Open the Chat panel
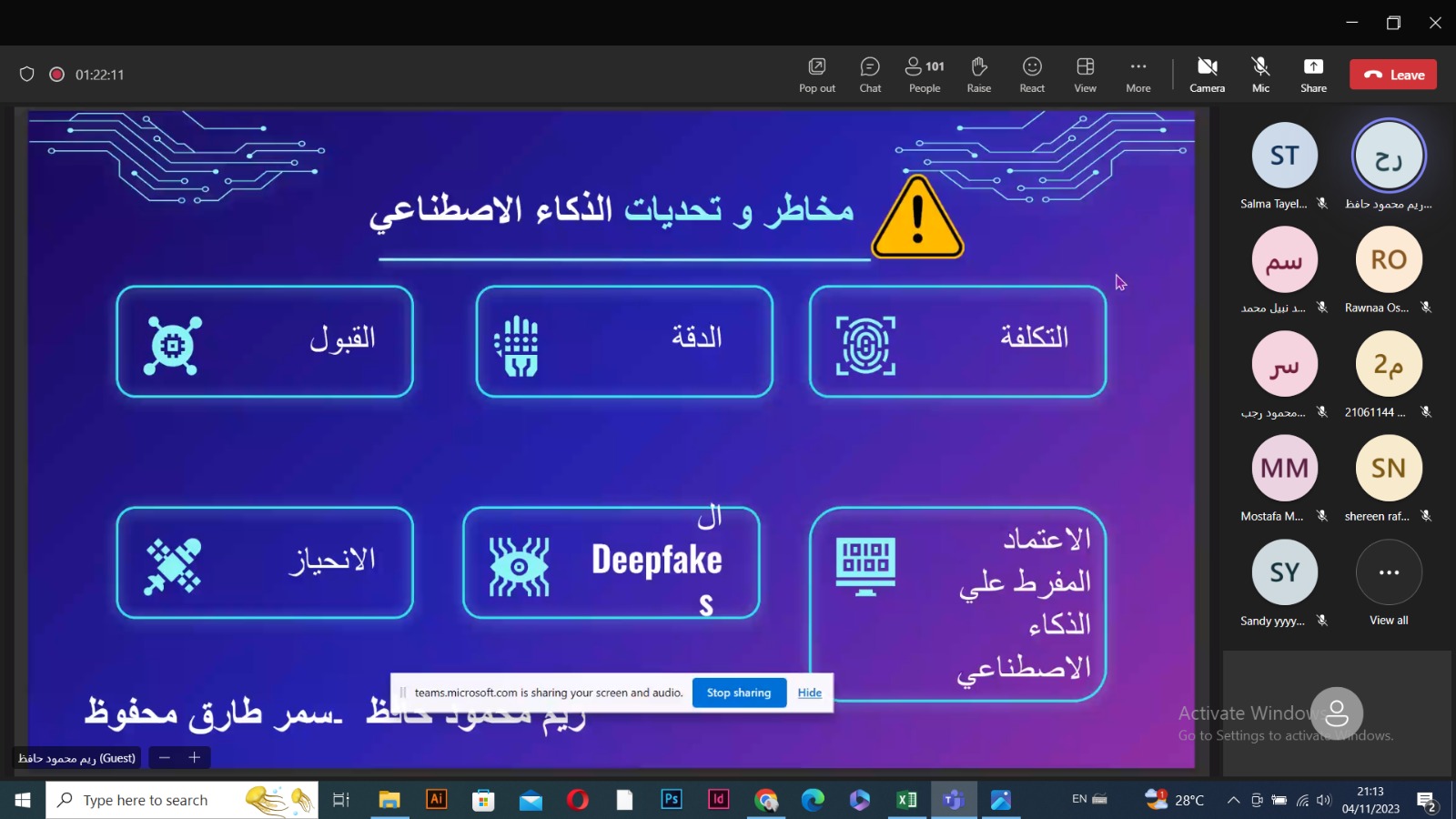1456x819 pixels. (870, 75)
